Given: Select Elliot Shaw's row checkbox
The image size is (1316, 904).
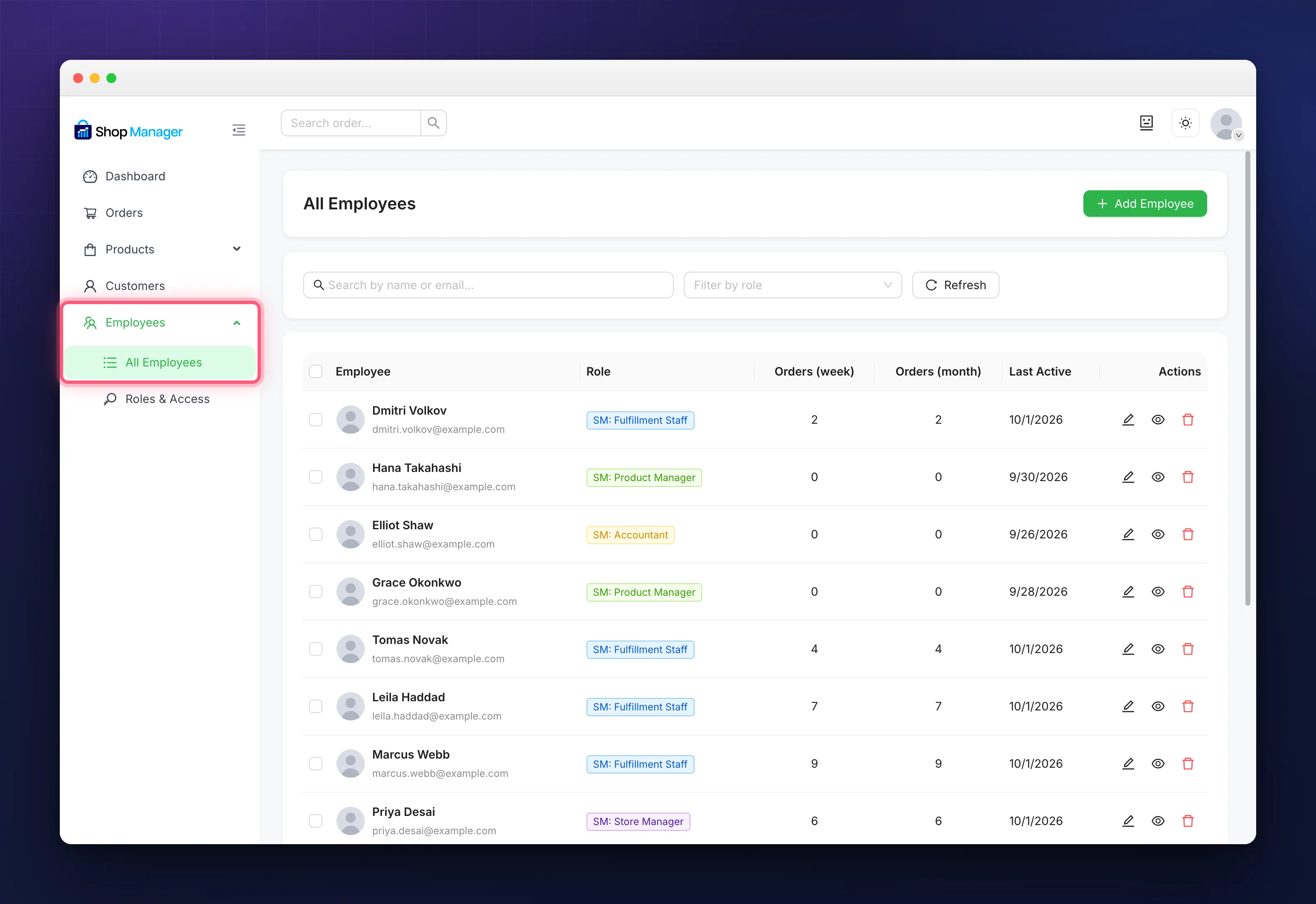Looking at the screenshot, I should 316,534.
